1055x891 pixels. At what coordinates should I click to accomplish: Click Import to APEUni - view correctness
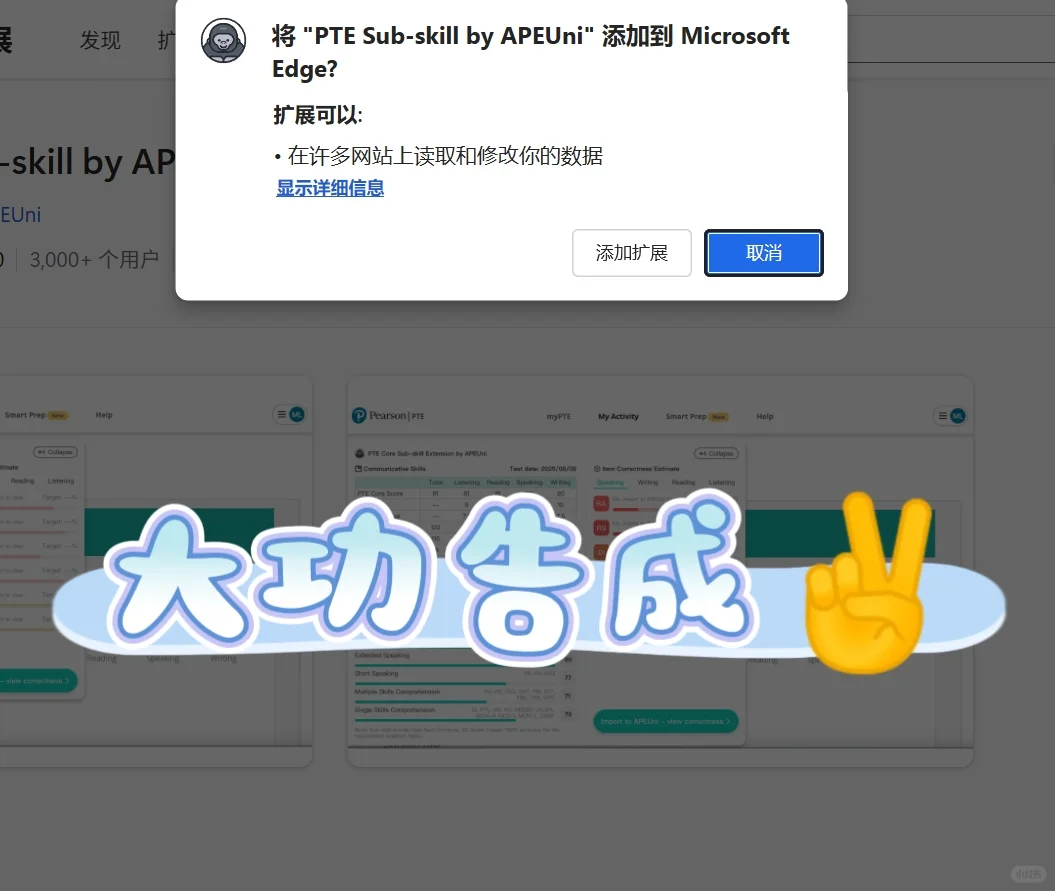(666, 721)
